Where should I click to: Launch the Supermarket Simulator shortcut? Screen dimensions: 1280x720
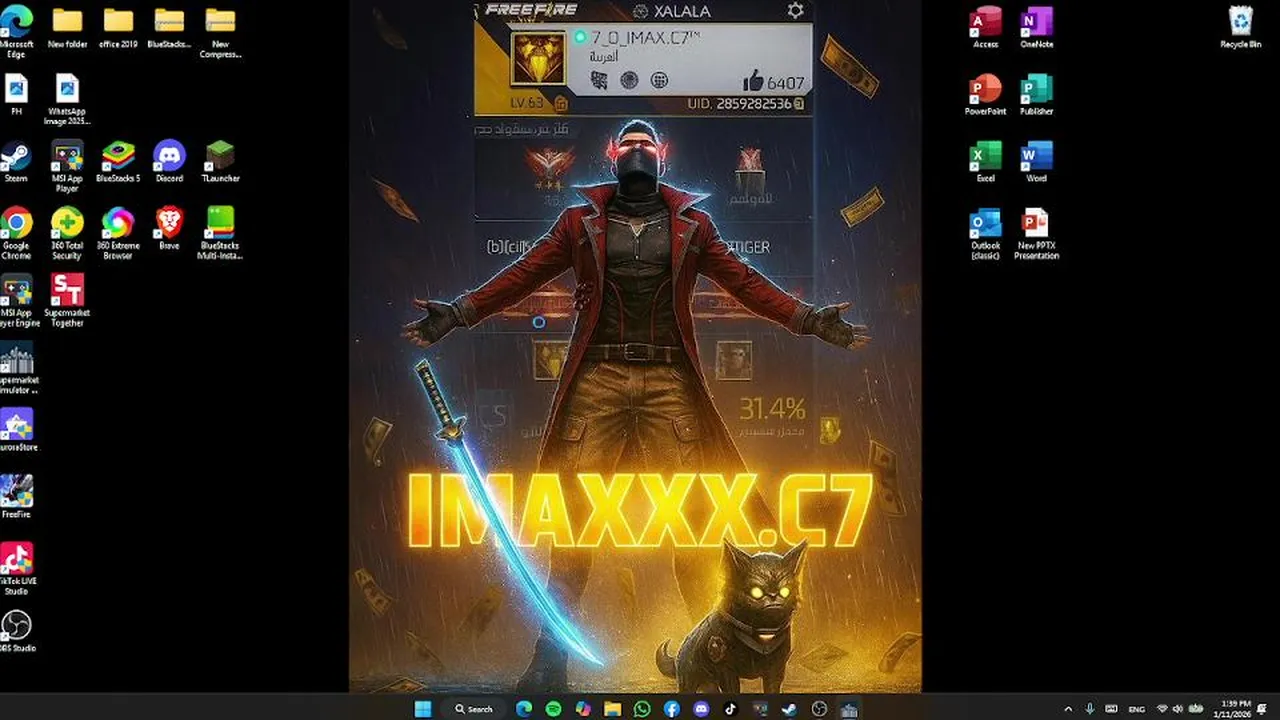click(x=17, y=367)
